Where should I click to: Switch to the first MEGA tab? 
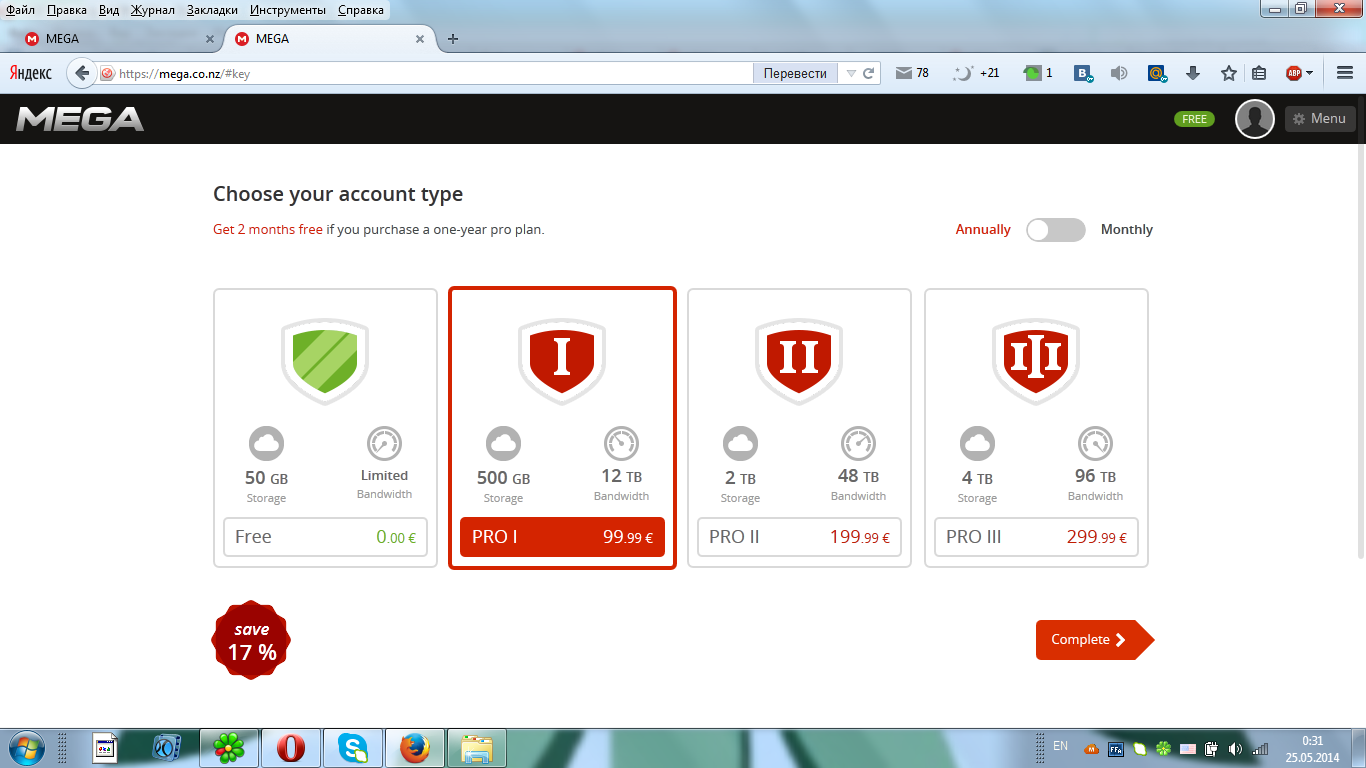118,39
